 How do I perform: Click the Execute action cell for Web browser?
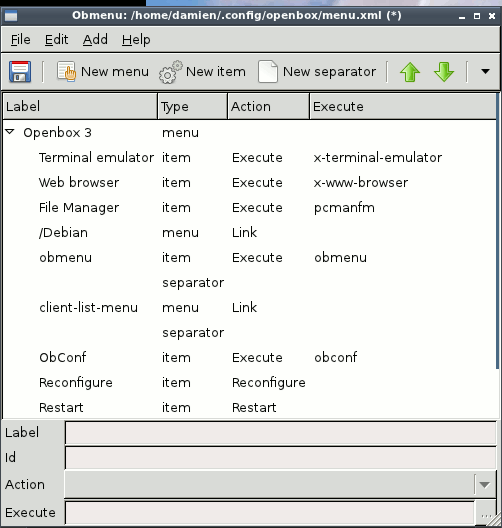point(257,182)
